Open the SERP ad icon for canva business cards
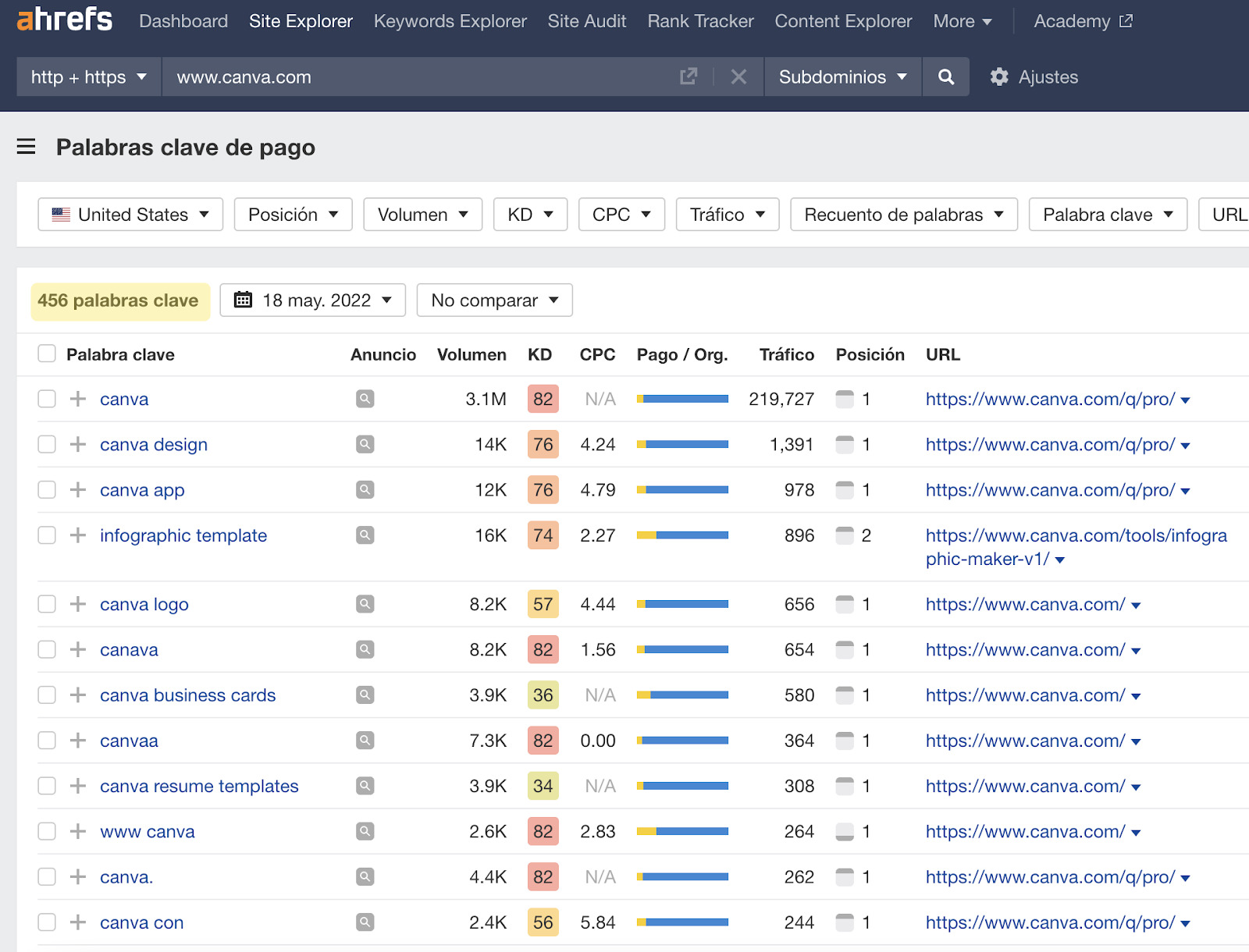The image size is (1249, 952). tap(365, 694)
